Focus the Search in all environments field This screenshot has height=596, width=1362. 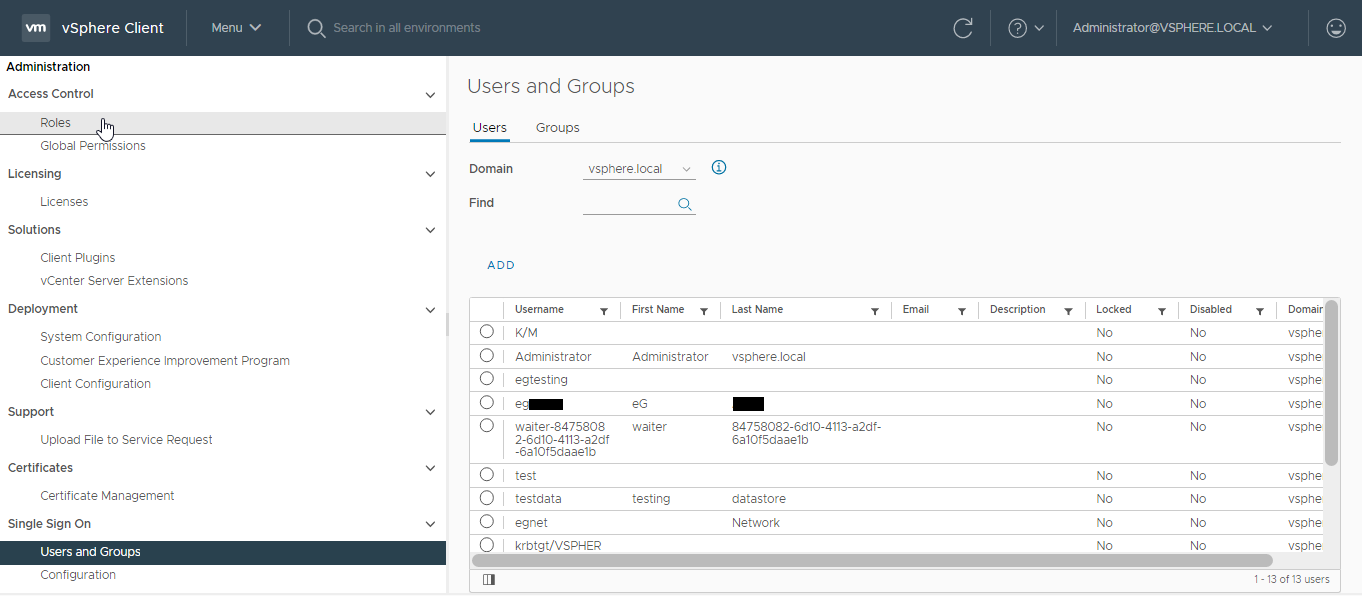pos(406,28)
